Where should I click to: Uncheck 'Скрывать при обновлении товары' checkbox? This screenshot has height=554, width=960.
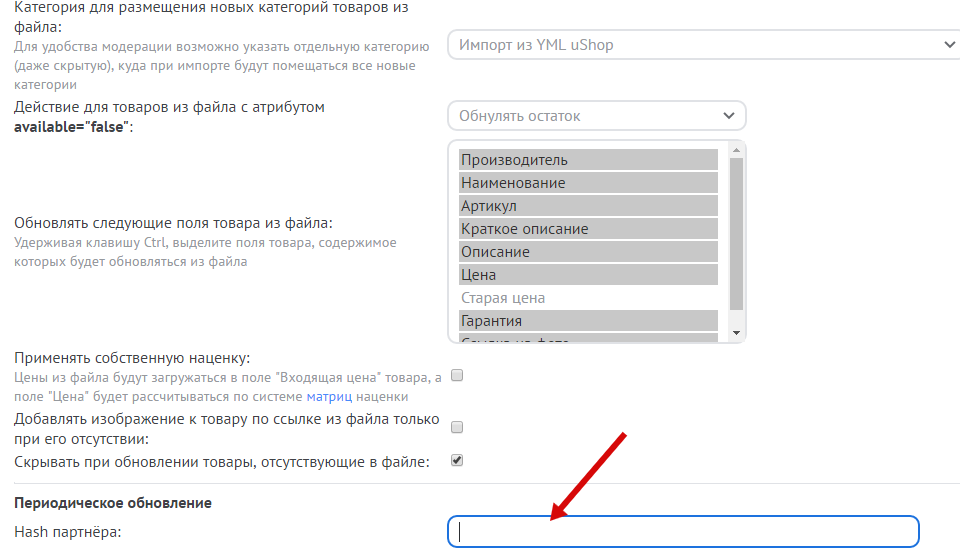pos(457,461)
